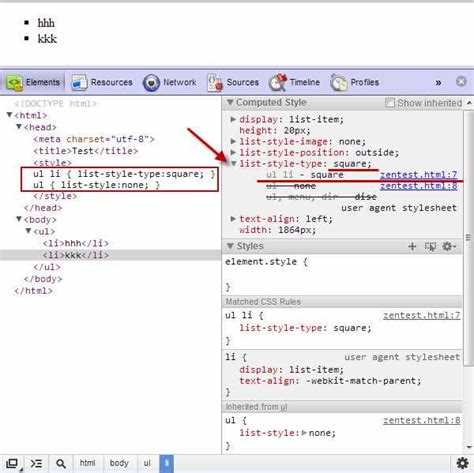
Task: Open the Profiles panel icon
Action: 339,83
